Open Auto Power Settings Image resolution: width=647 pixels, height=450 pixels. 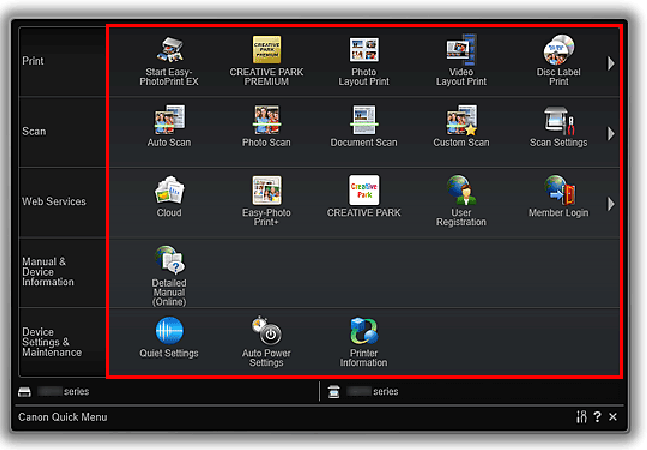267,342
